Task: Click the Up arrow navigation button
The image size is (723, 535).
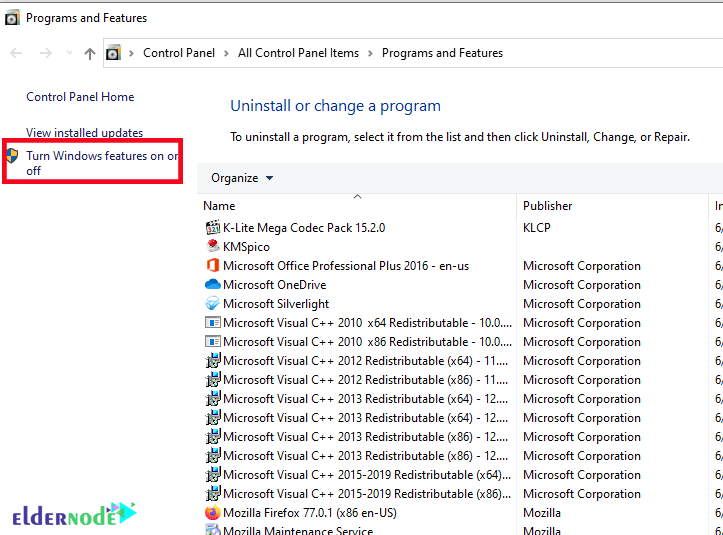Action: point(90,54)
